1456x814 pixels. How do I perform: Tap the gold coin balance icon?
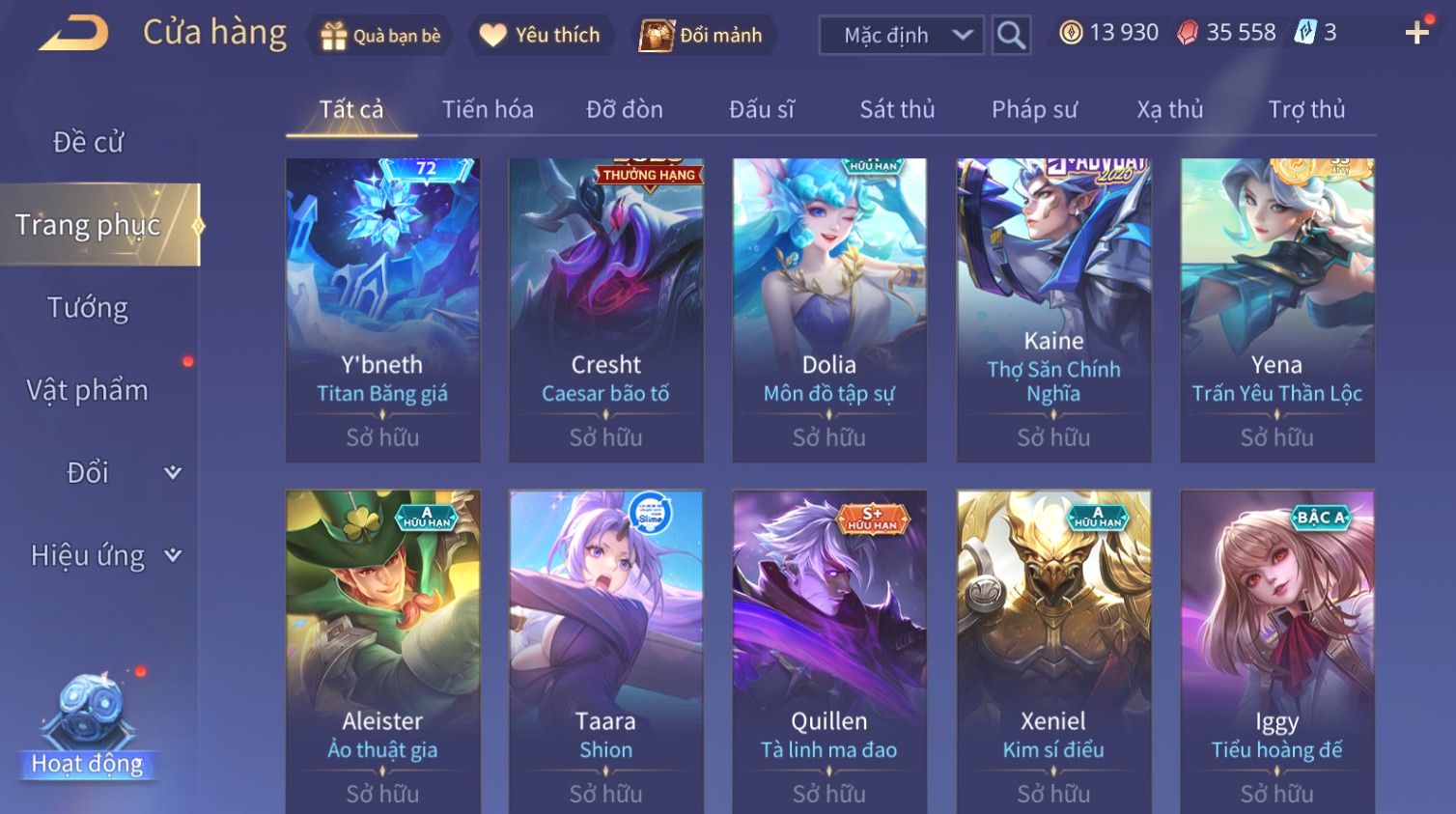1071,33
